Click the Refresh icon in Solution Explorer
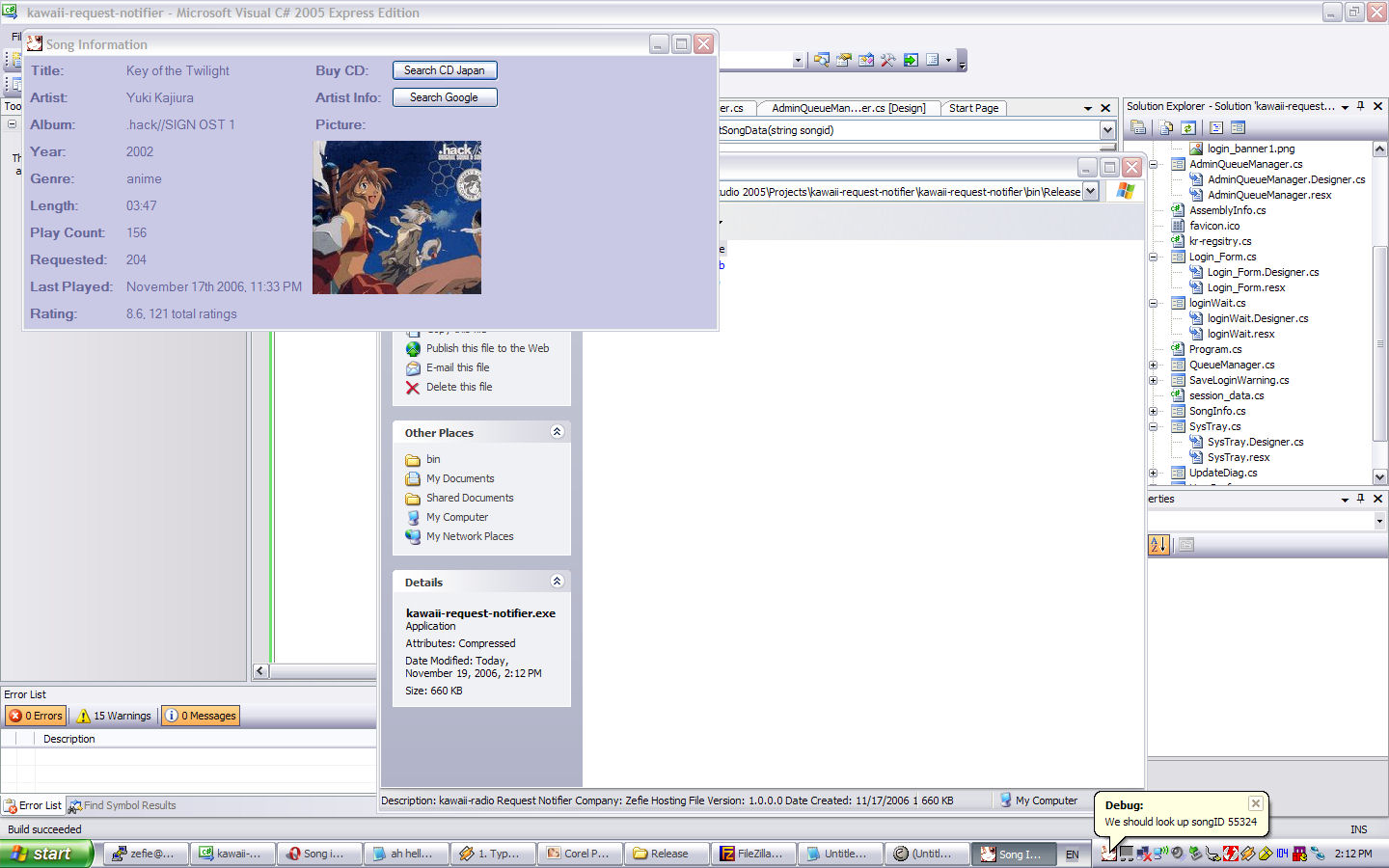 [x=1188, y=127]
